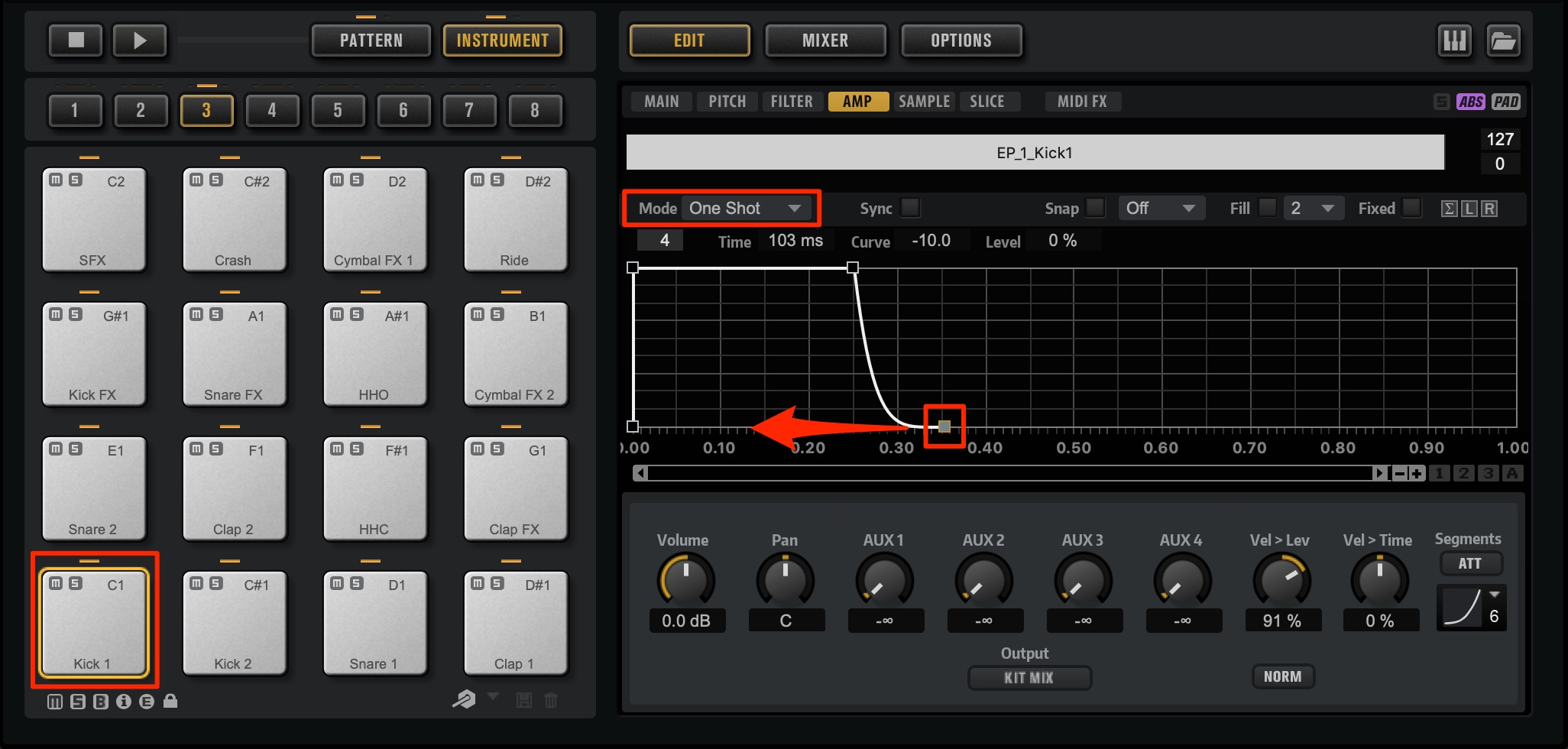Start playback with the play button
Image resolution: width=1568 pixels, height=749 pixels.
[x=140, y=41]
